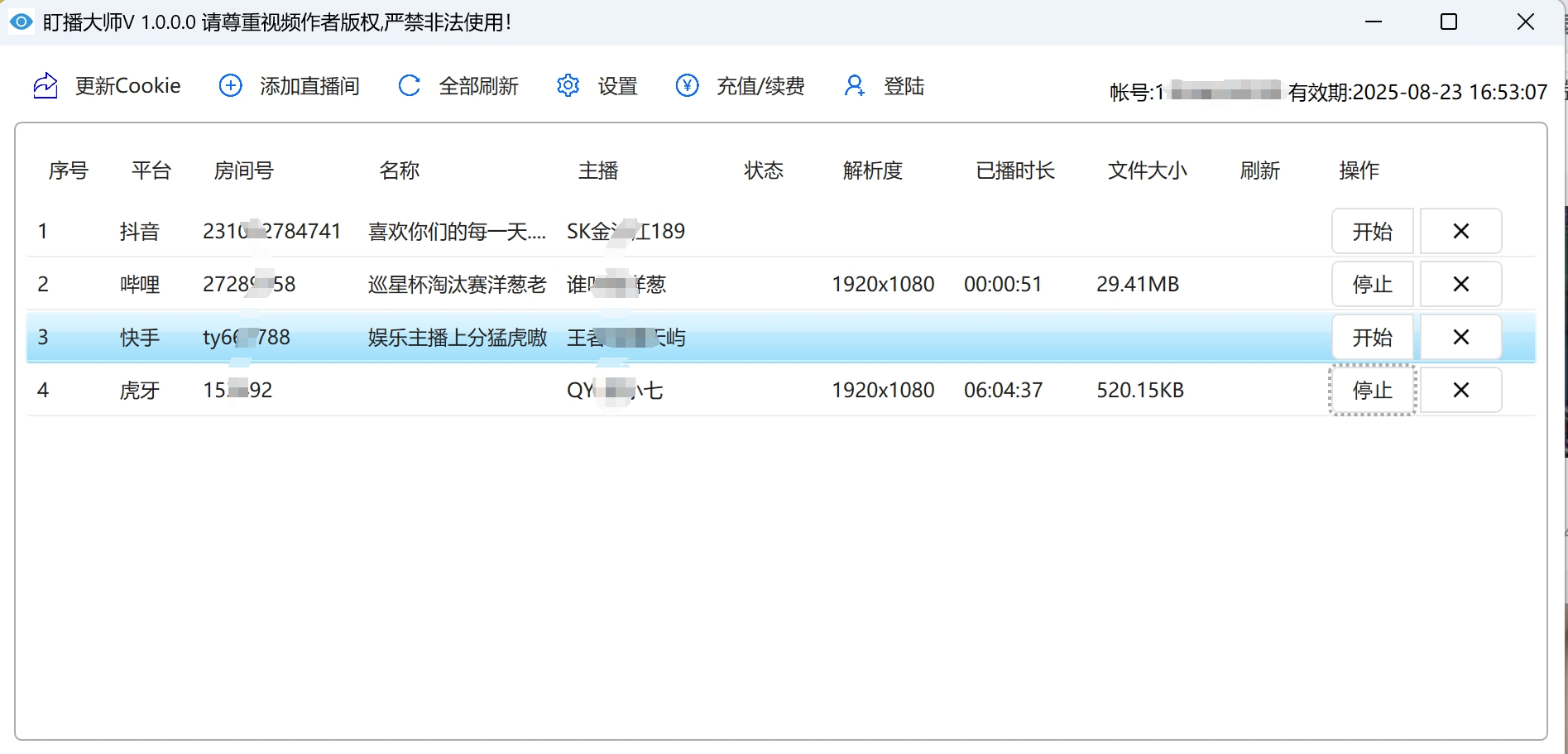Screen dimensions: 1568x754
Task: Stop recording the Bilibili room
Action: (x=1372, y=285)
